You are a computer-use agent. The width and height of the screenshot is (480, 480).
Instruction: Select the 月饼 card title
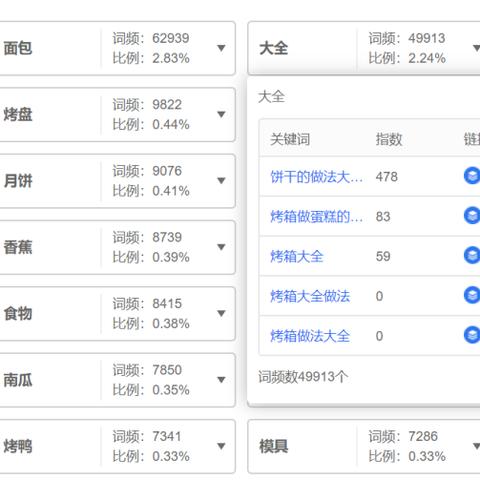pyautogui.click(x=18, y=181)
